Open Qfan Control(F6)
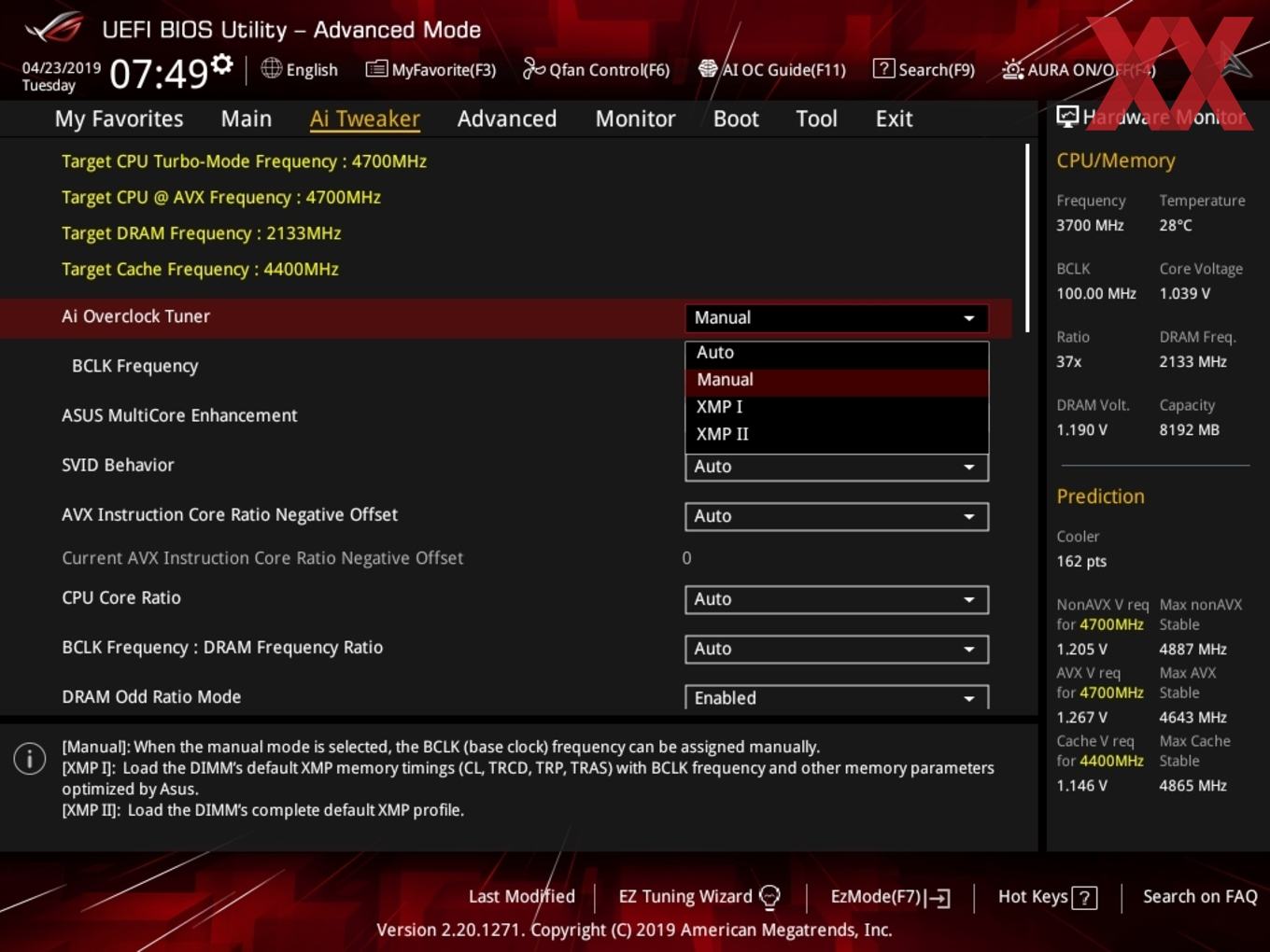This screenshot has height=952, width=1270. tap(596, 69)
